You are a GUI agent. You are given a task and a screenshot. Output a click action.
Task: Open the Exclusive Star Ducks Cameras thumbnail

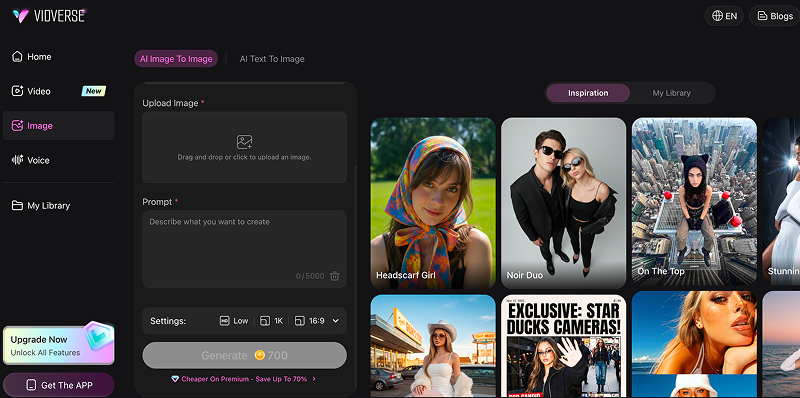click(x=563, y=346)
